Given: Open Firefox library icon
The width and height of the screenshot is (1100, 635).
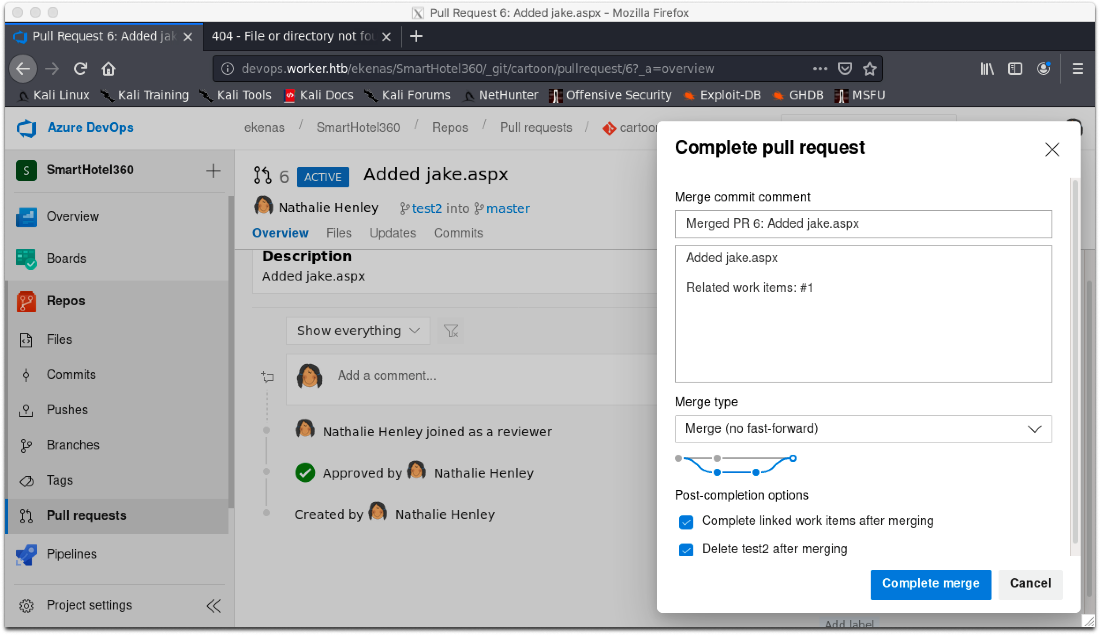Looking at the screenshot, I should 987,69.
